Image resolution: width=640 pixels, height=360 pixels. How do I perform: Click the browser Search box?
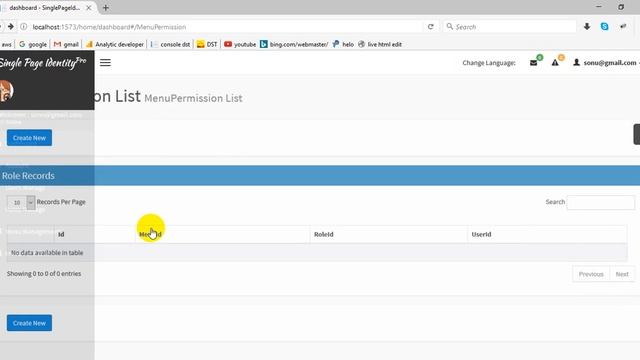(510, 27)
